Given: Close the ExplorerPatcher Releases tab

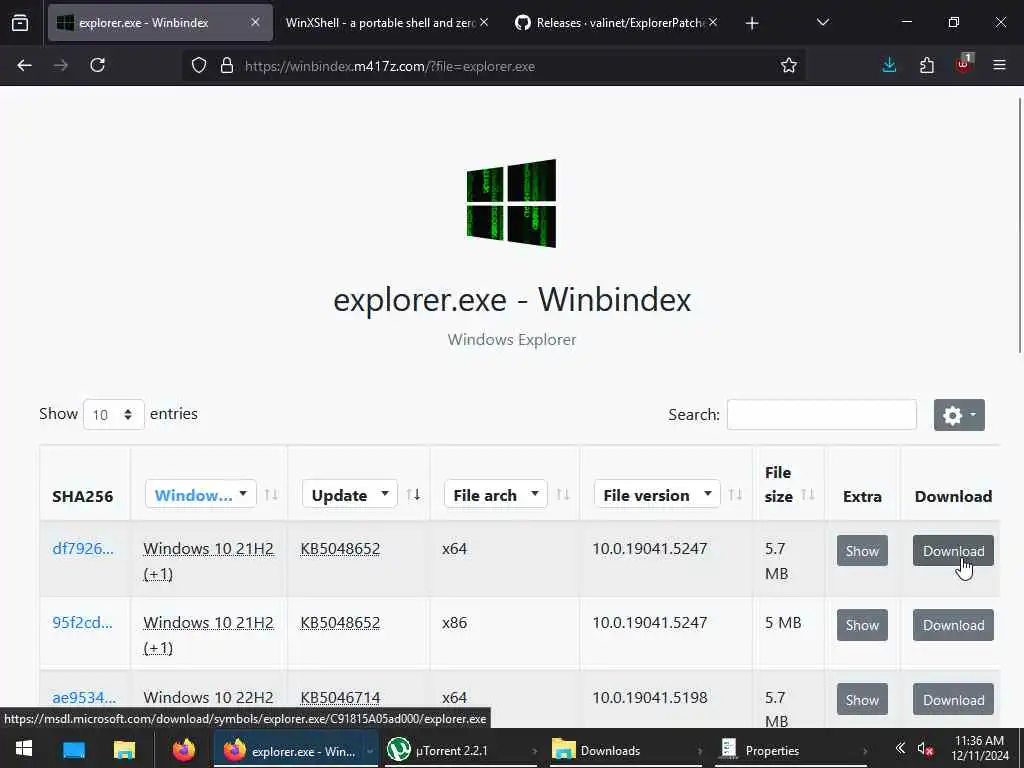Looking at the screenshot, I should click(713, 22).
